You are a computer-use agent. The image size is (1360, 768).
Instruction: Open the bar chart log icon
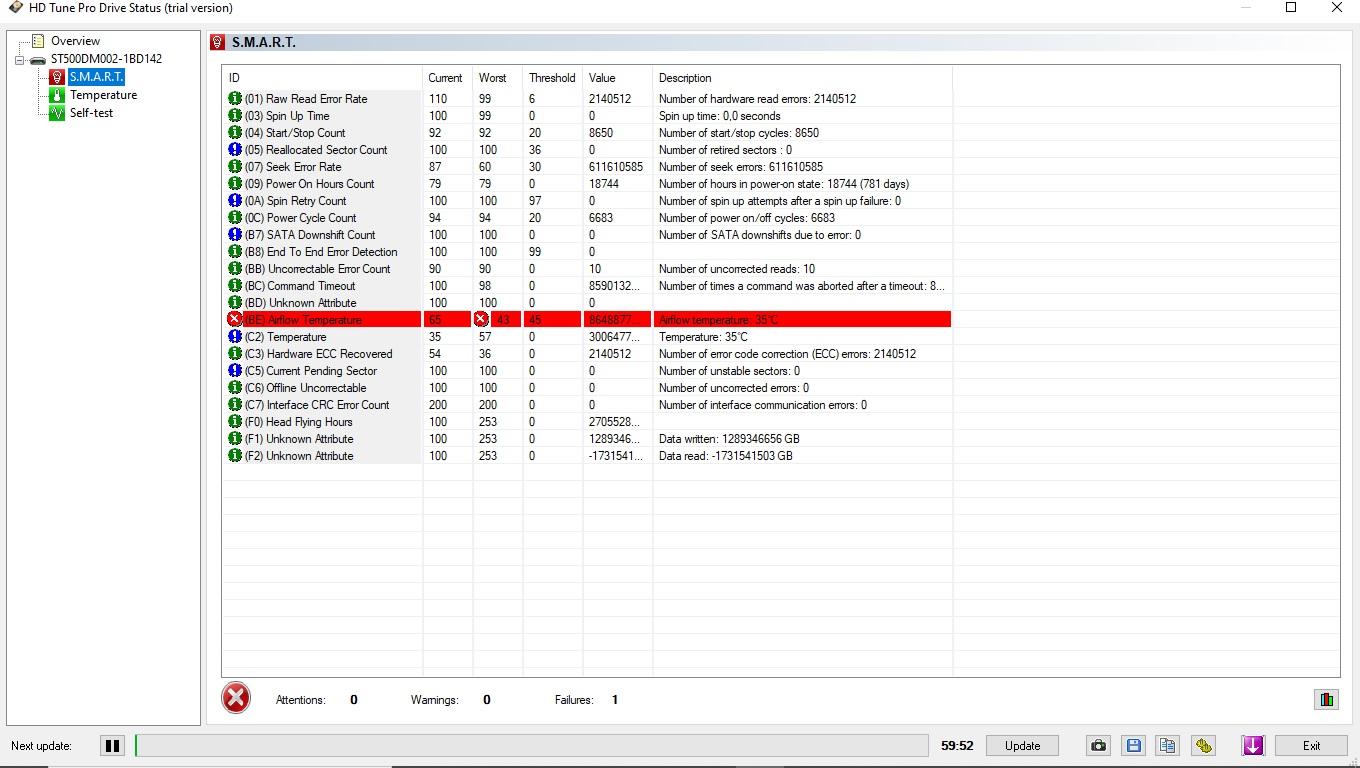point(1326,700)
